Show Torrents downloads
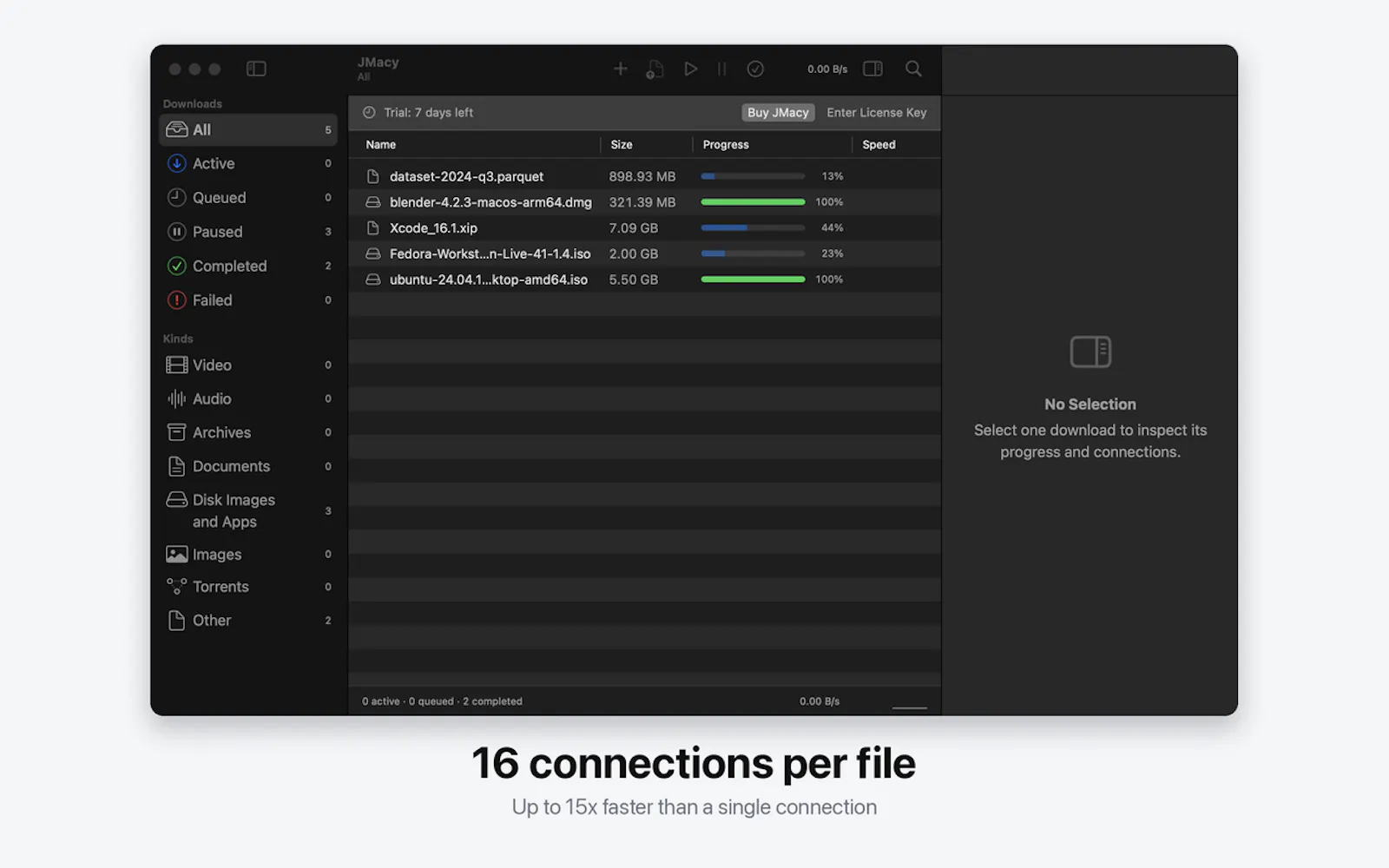 click(x=248, y=587)
